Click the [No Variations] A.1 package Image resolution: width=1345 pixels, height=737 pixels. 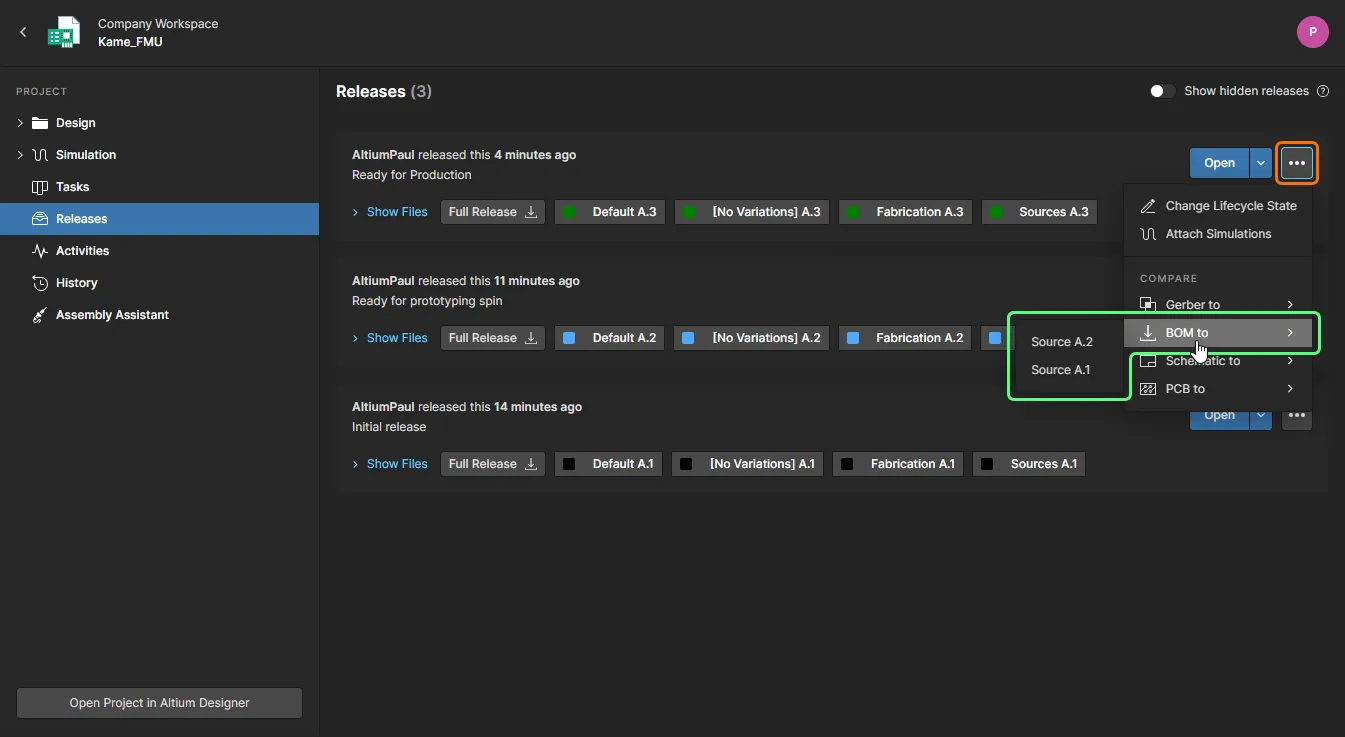click(747, 464)
